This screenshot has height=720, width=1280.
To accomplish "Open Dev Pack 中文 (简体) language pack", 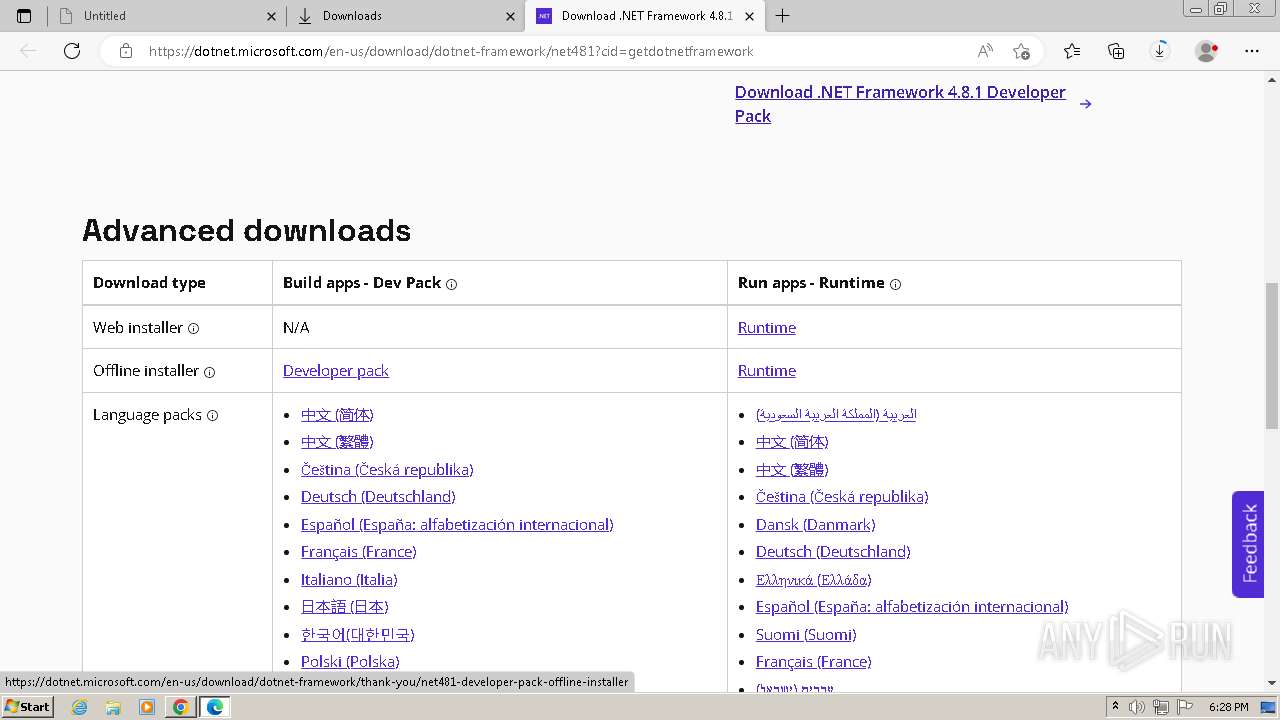I will point(337,414).
